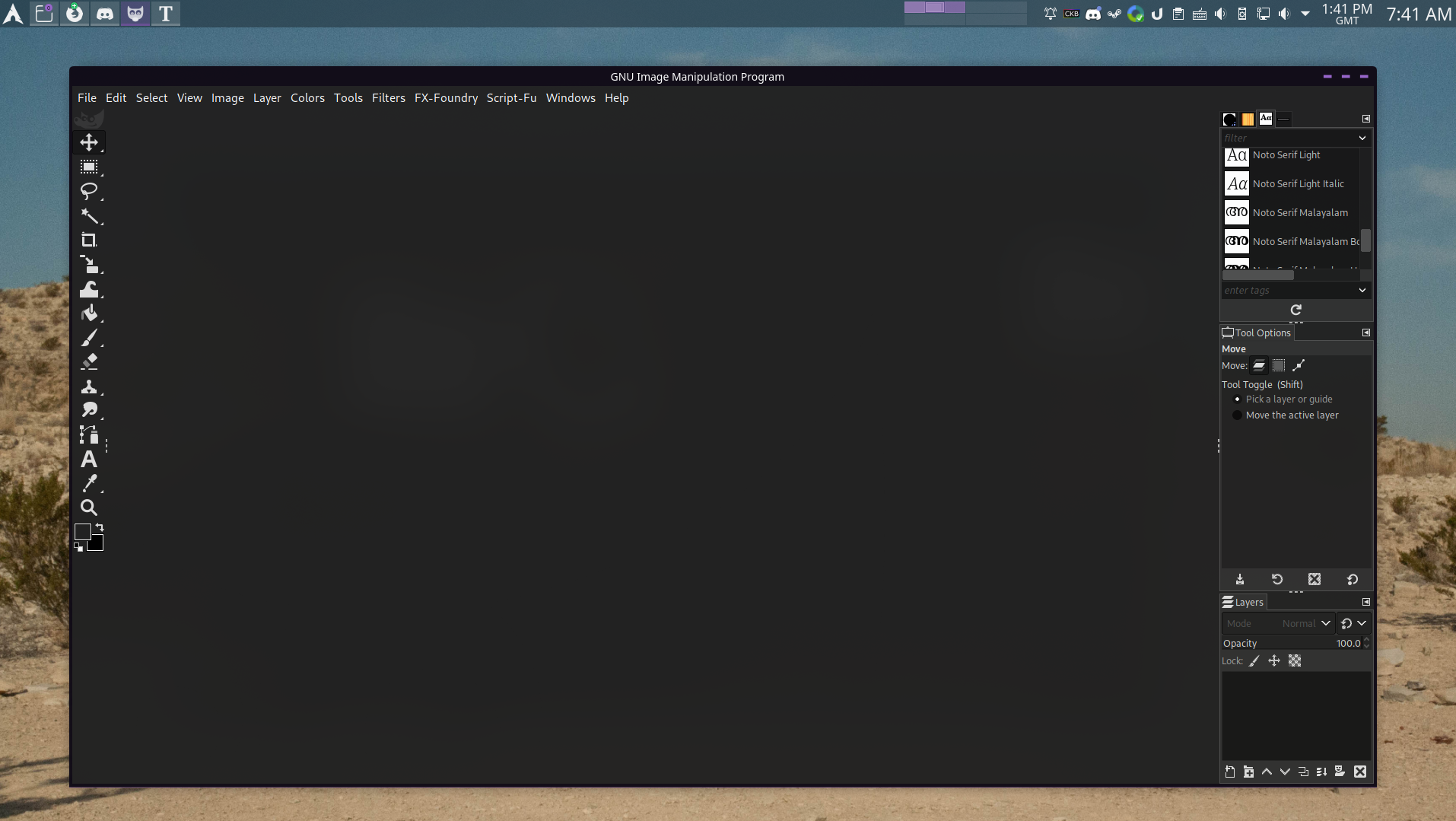This screenshot has width=1456, height=821.
Task: Select the Zoom magnifier tool
Action: tap(89, 508)
